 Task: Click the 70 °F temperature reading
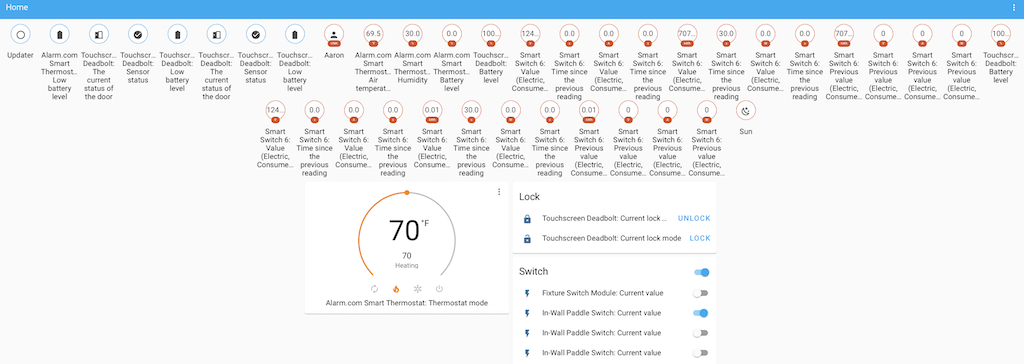click(409, 231)
